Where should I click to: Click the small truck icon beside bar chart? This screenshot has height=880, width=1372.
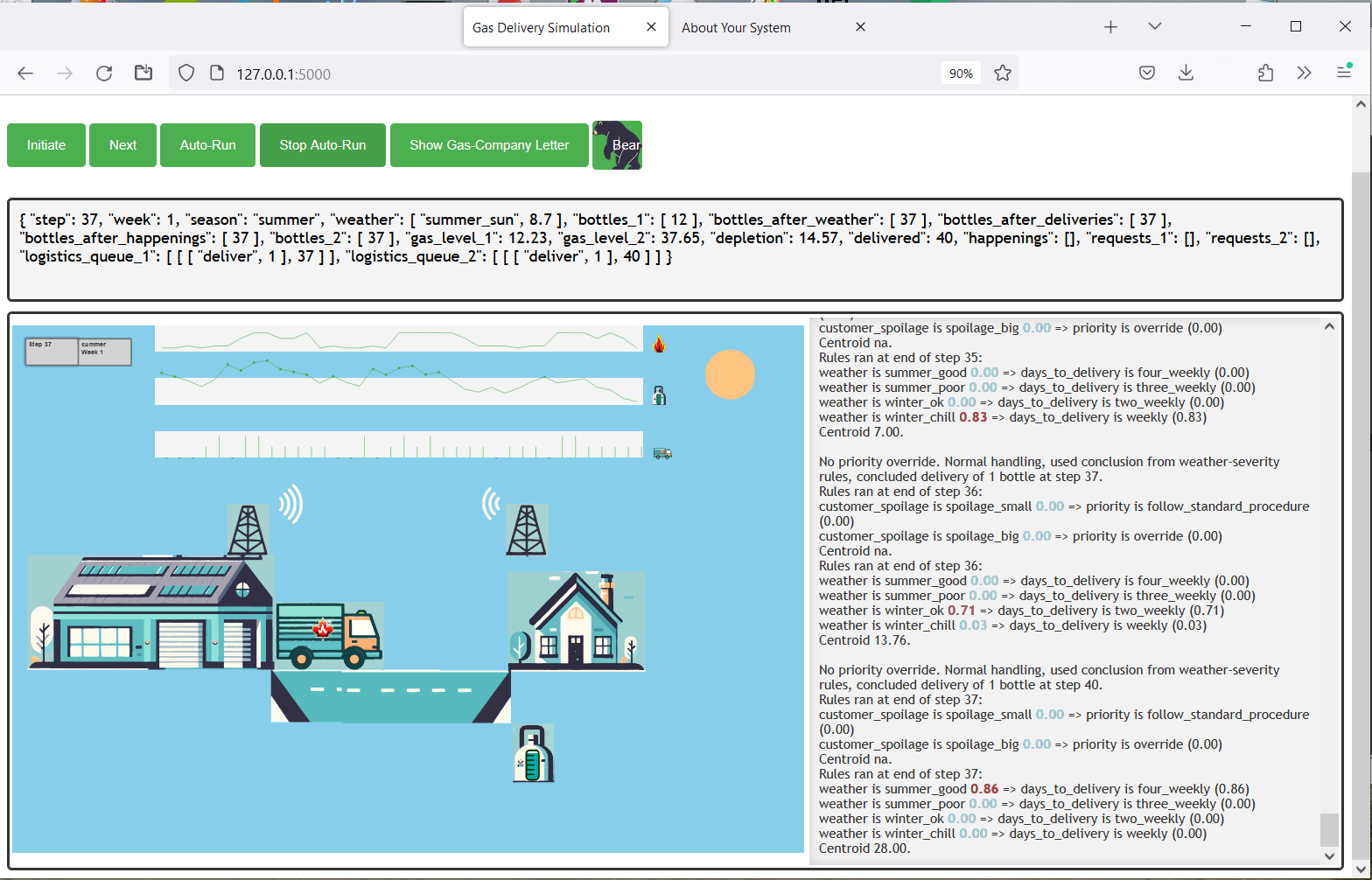coord(662,453)
